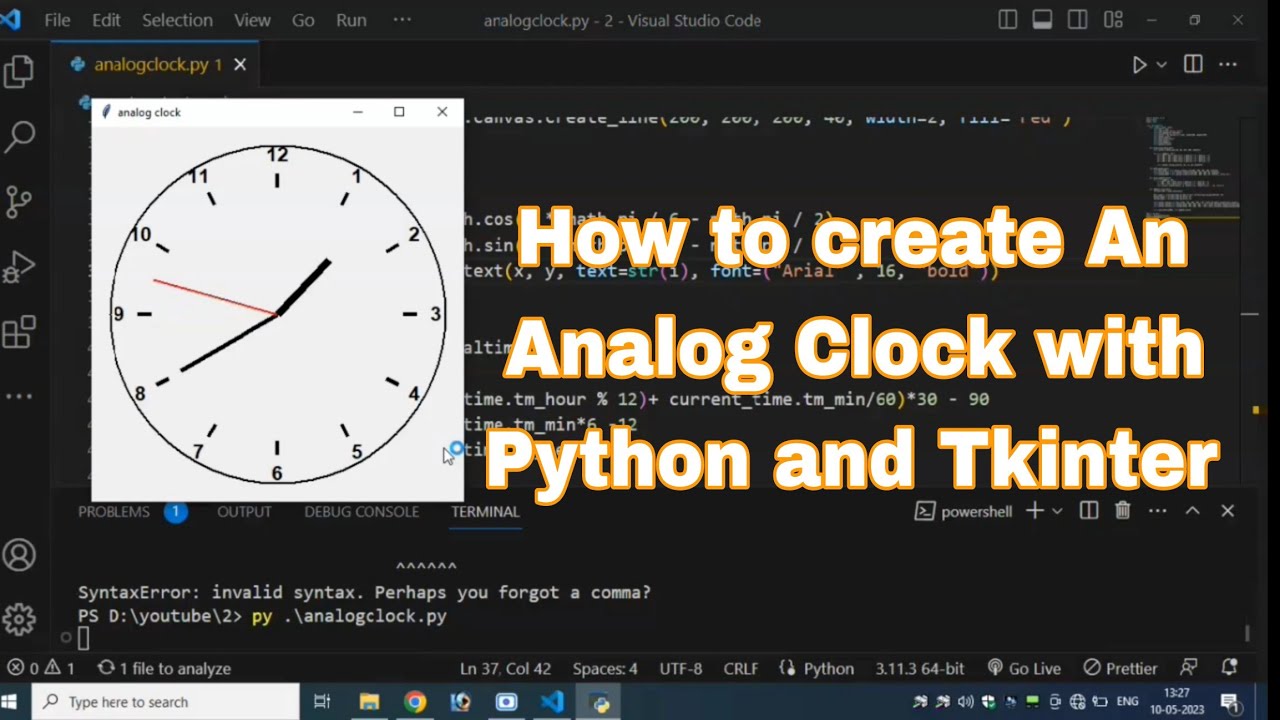The width and height of the screenshot is (1280, 720).
Task: Go to line via Ln 37, Col 42
Action: tap(505, 668)
